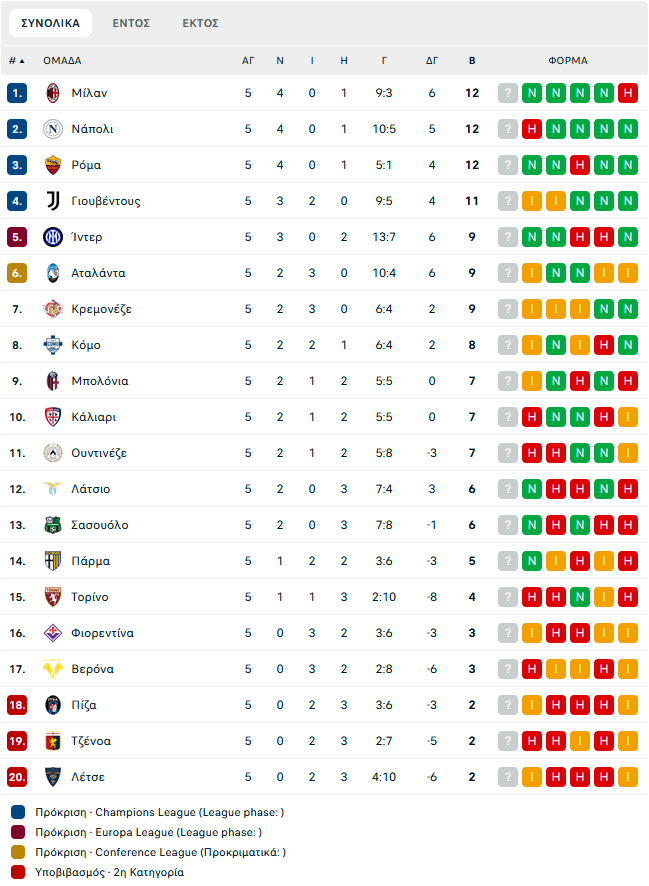Select the ΣΥΝΟΛΙΚΑ tab

point(50,23)
